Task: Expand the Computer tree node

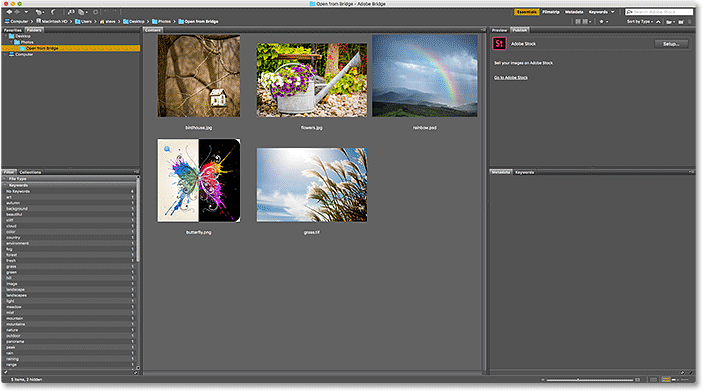Action: [x=6, y=54]
